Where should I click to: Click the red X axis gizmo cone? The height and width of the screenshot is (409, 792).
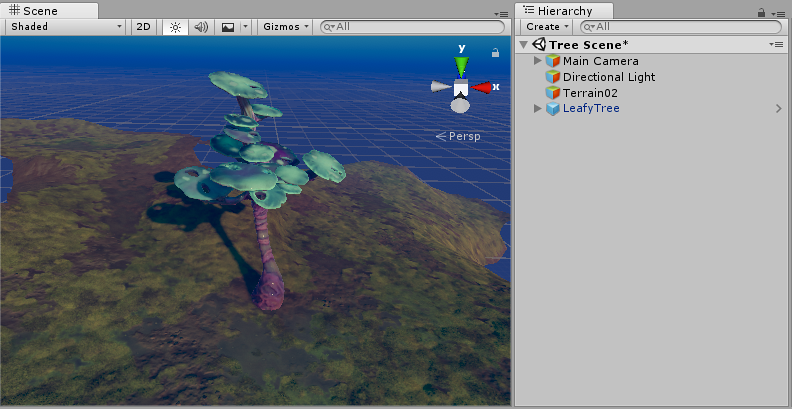[x=483, y=88]
